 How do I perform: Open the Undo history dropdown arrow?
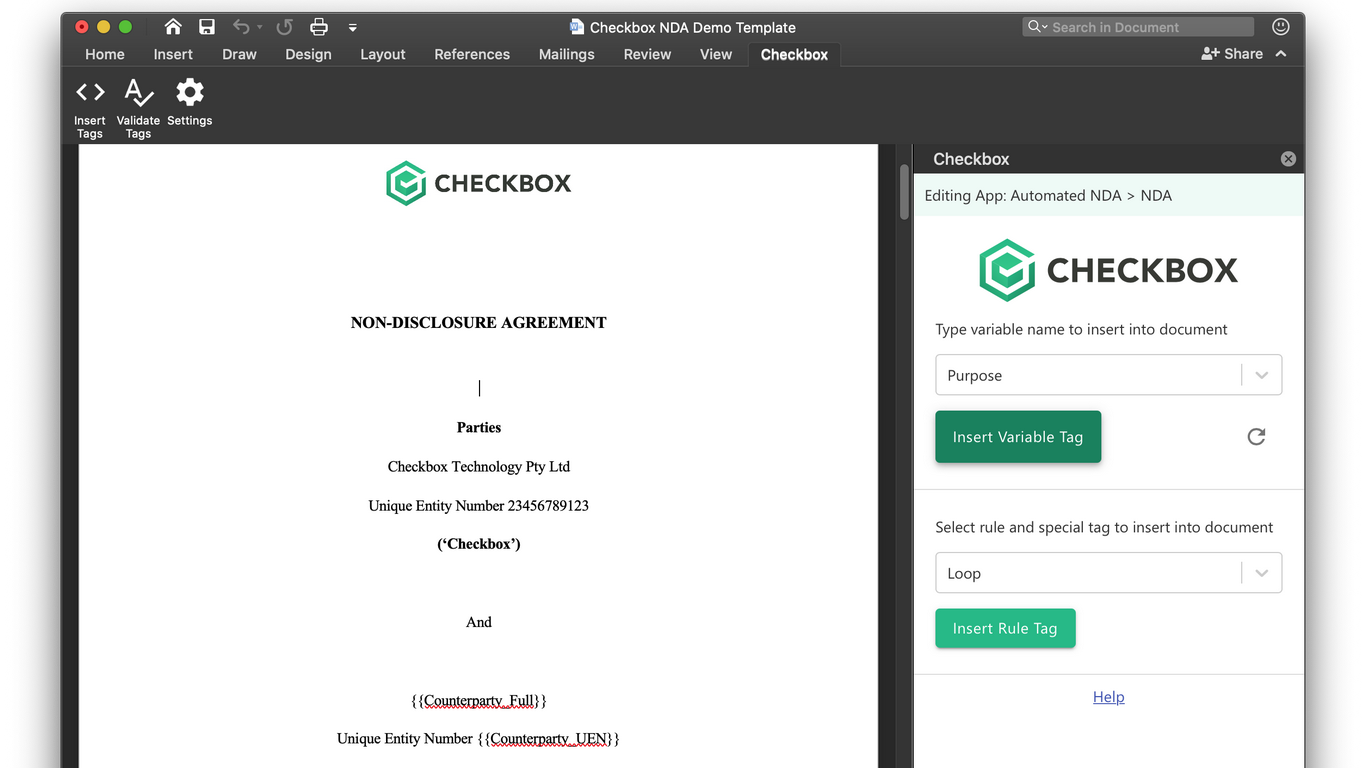point(259,28)
